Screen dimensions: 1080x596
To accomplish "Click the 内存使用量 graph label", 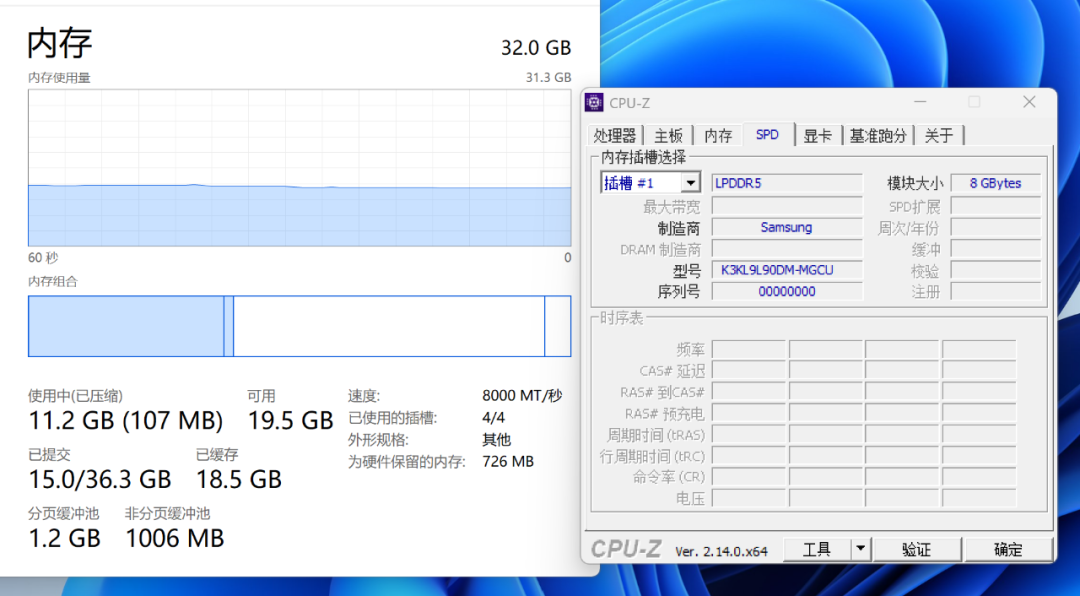I will point(59,78).
